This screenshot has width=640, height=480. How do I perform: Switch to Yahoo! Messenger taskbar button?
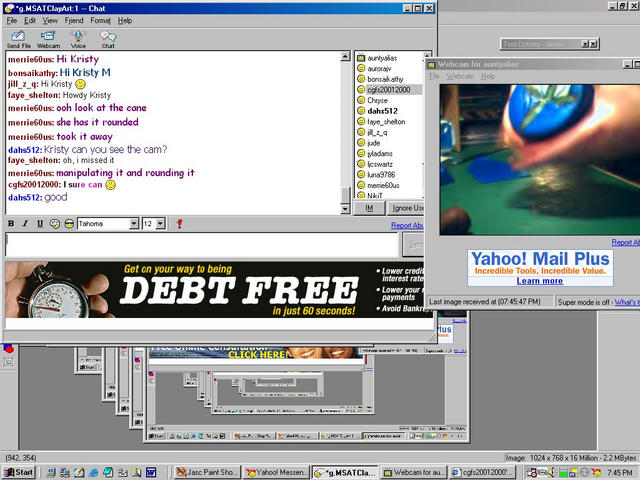pyautogui.click(x=277, y=472)
